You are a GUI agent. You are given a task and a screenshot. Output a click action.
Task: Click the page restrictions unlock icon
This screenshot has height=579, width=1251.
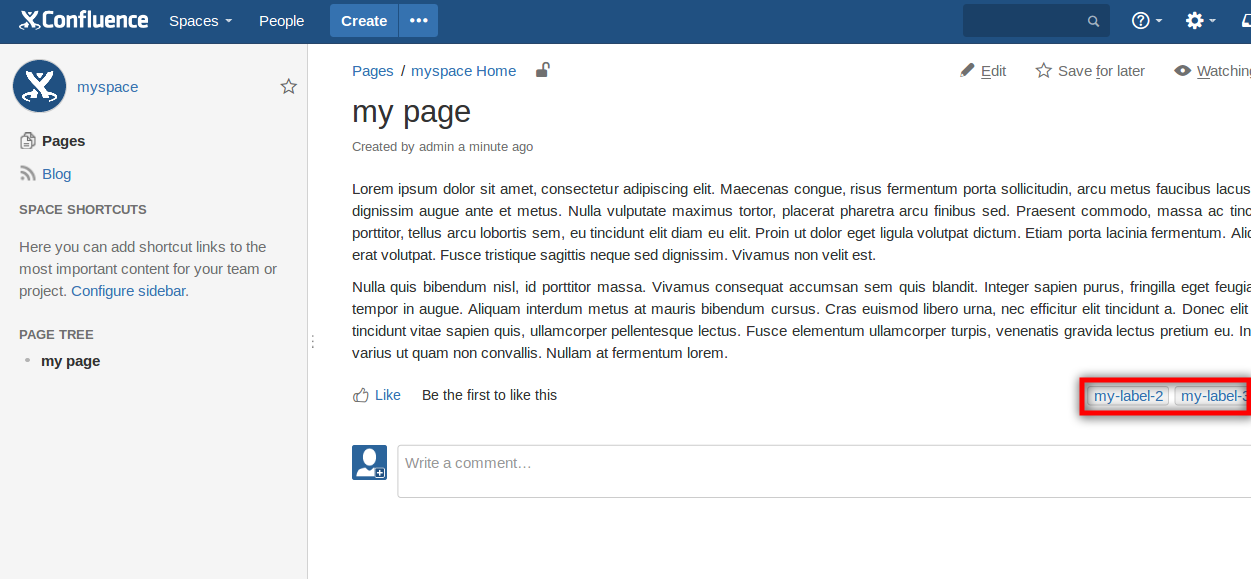click(542, 70)
